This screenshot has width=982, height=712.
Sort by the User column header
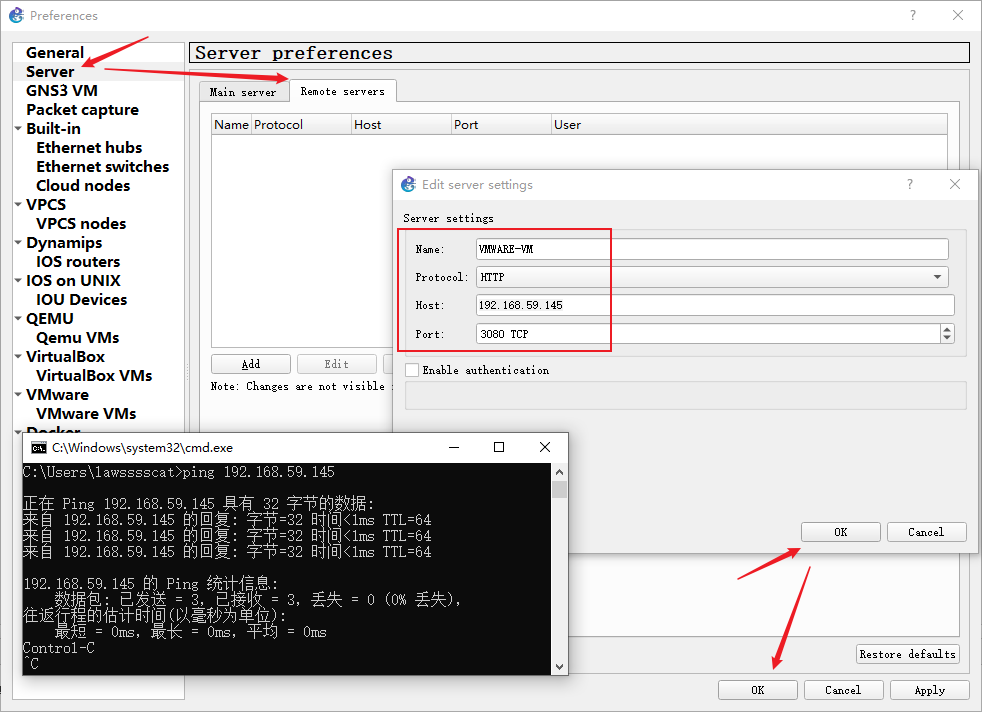point(750,125)
